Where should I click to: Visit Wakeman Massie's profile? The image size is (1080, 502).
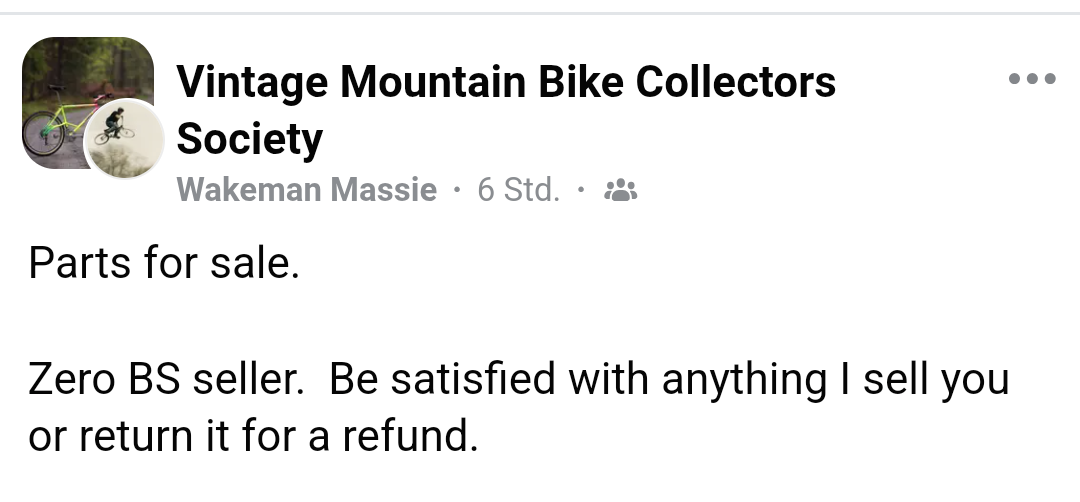307,190
